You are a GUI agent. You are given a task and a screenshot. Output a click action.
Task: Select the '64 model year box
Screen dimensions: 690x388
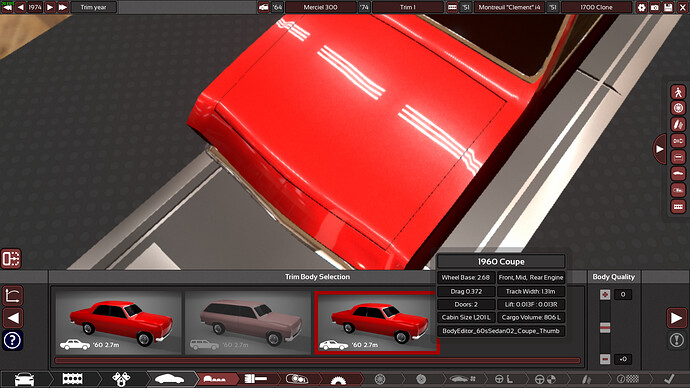tap(277, 7)
